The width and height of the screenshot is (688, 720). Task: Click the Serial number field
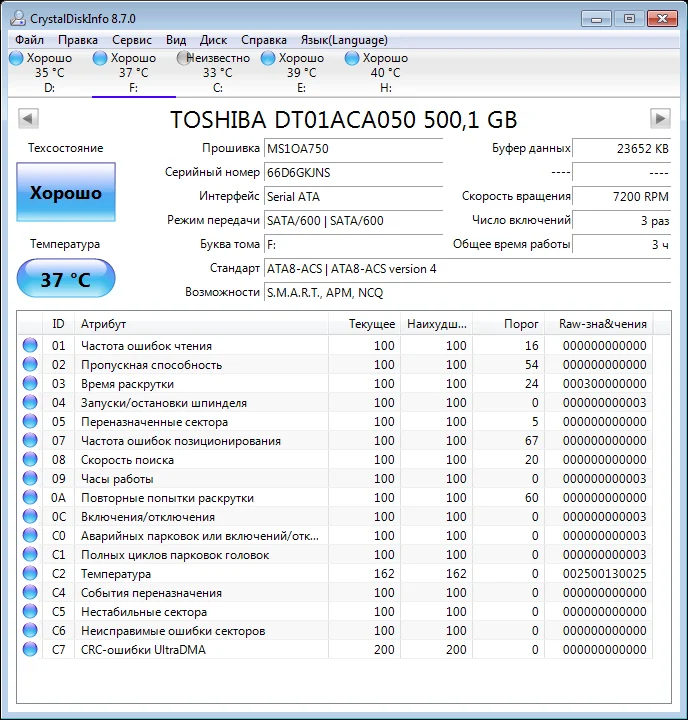352,172
